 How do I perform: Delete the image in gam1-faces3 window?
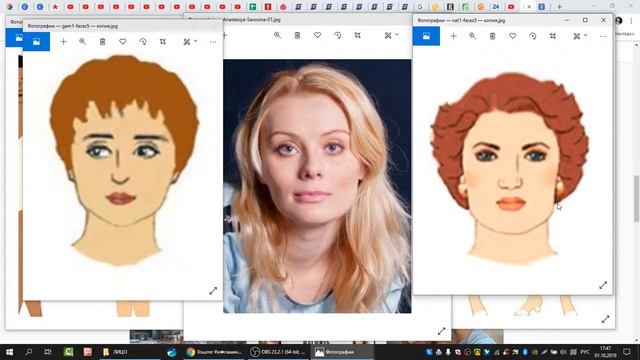[x=102, y=42]
